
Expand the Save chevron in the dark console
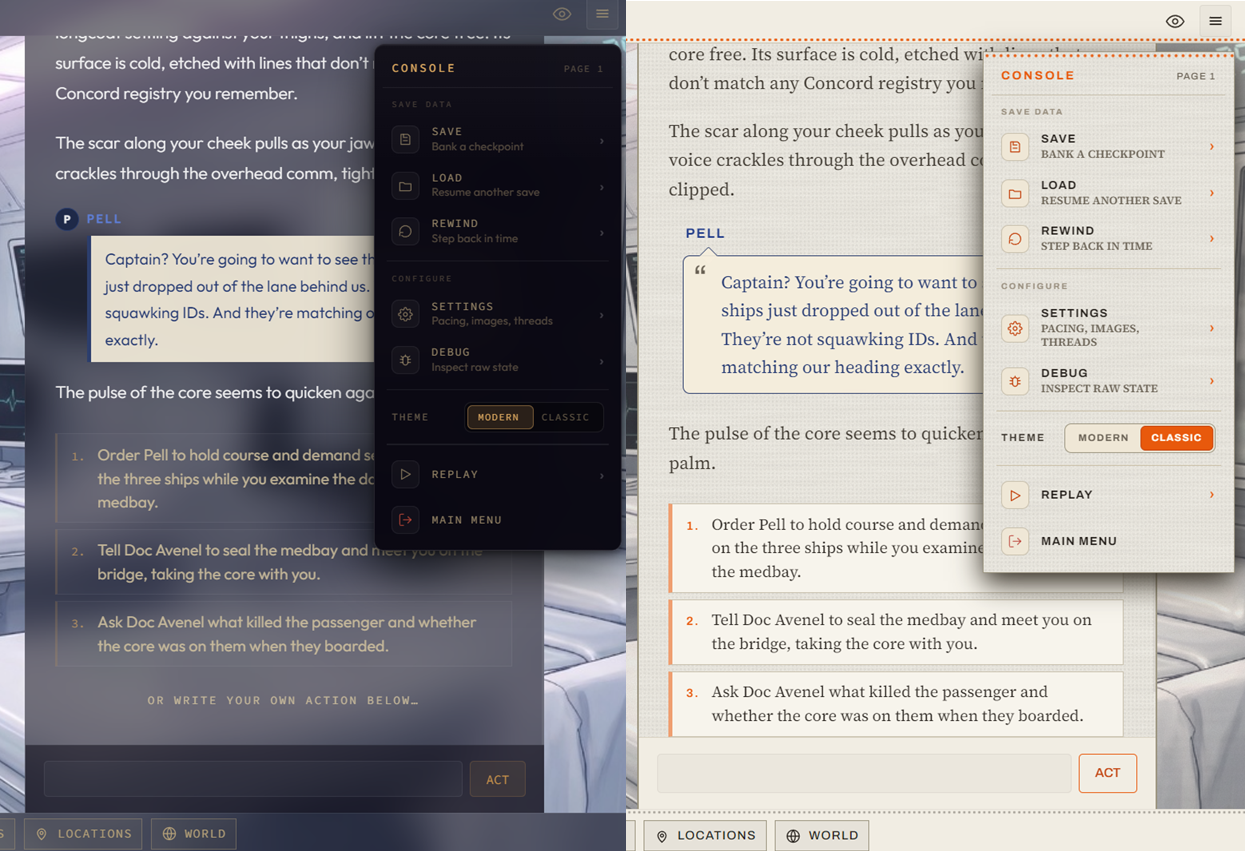601,141
